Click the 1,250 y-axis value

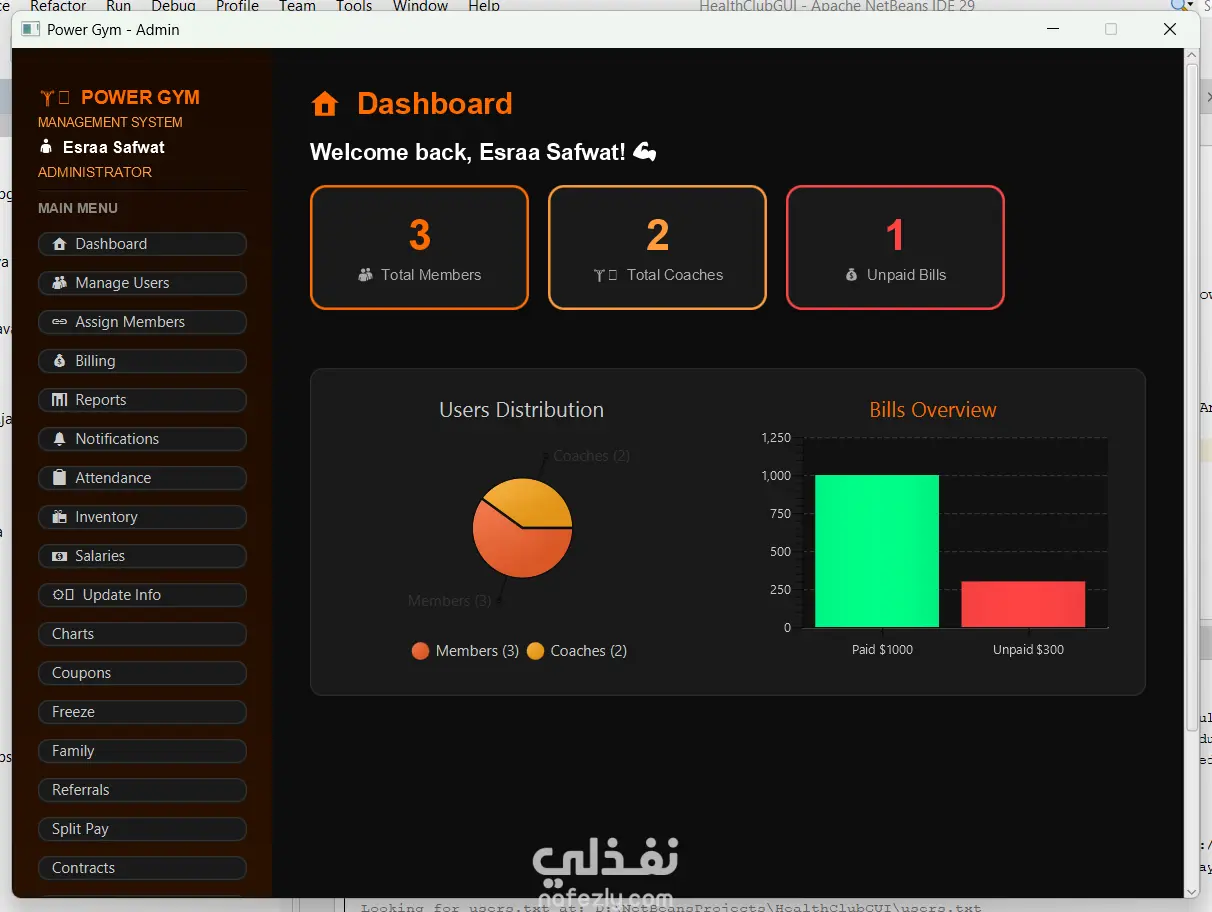click(776, 437)
